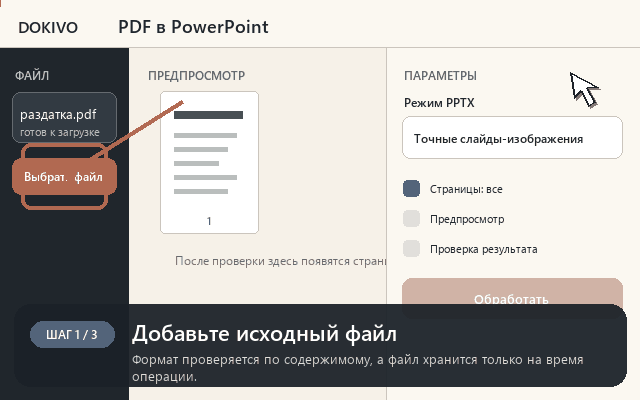Toggle the Проверка результата checkbox
Image resolution: width=640 pixels, height=400 pixels.
click(x=411, y=249)
